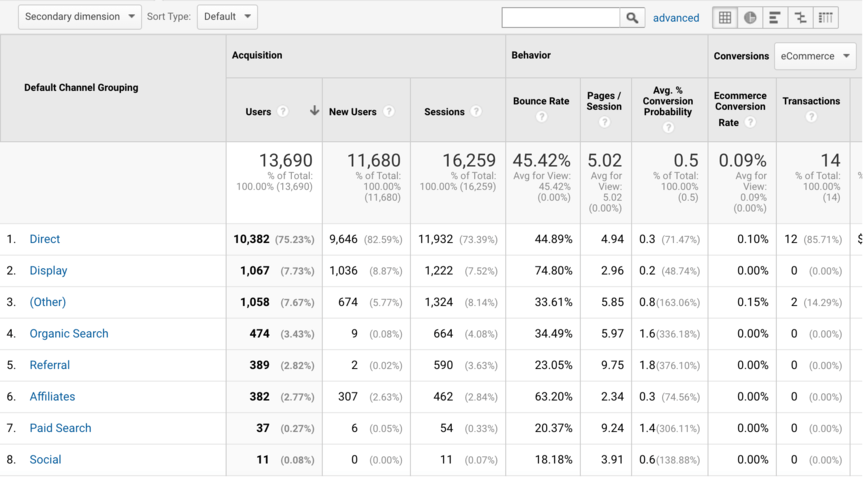
Task: Switch to the data table view
Action: click(725, 18)
